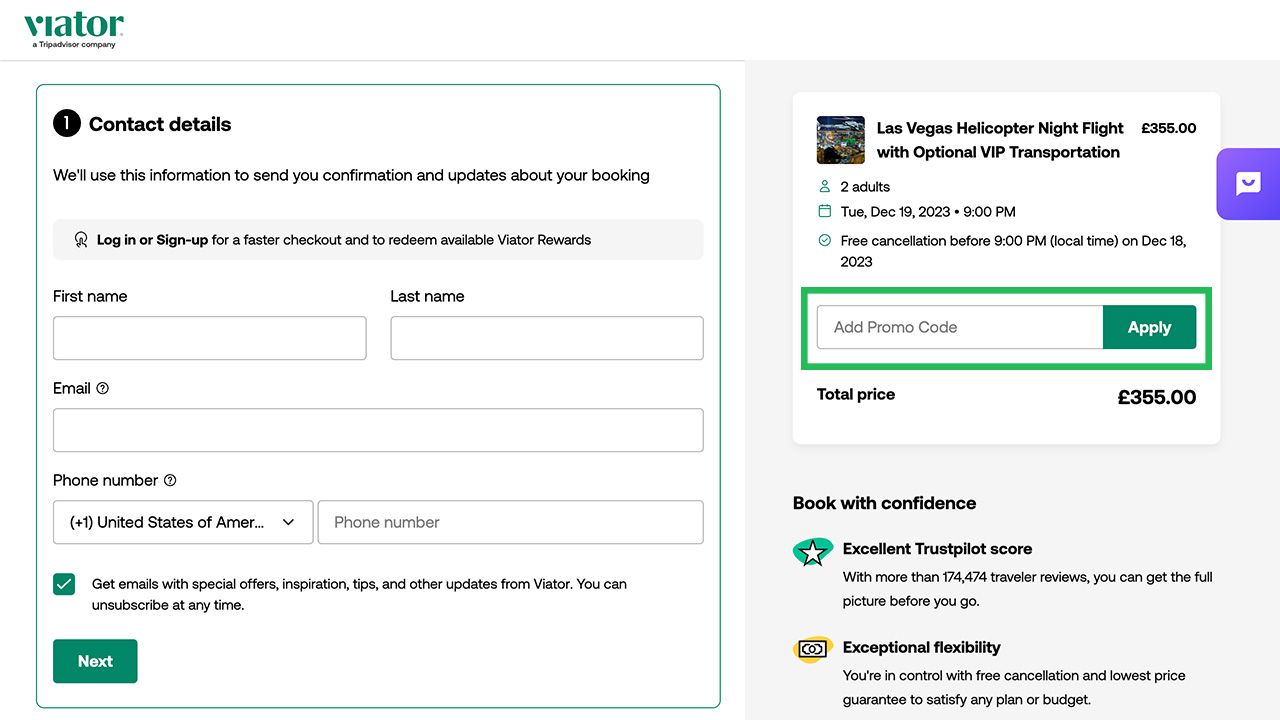Click the rewards icon beside Log in
This screenshot has height=720, width=1280.
(x=81, y=240)
